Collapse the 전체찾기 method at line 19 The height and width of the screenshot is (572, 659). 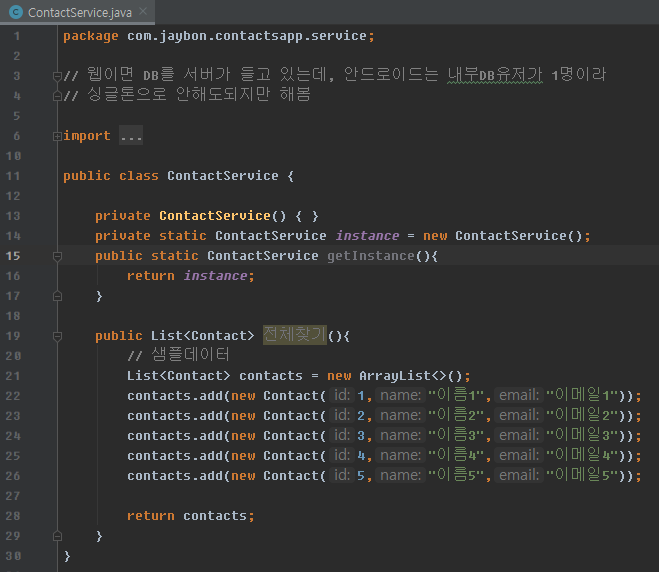(x=58, y=336)
